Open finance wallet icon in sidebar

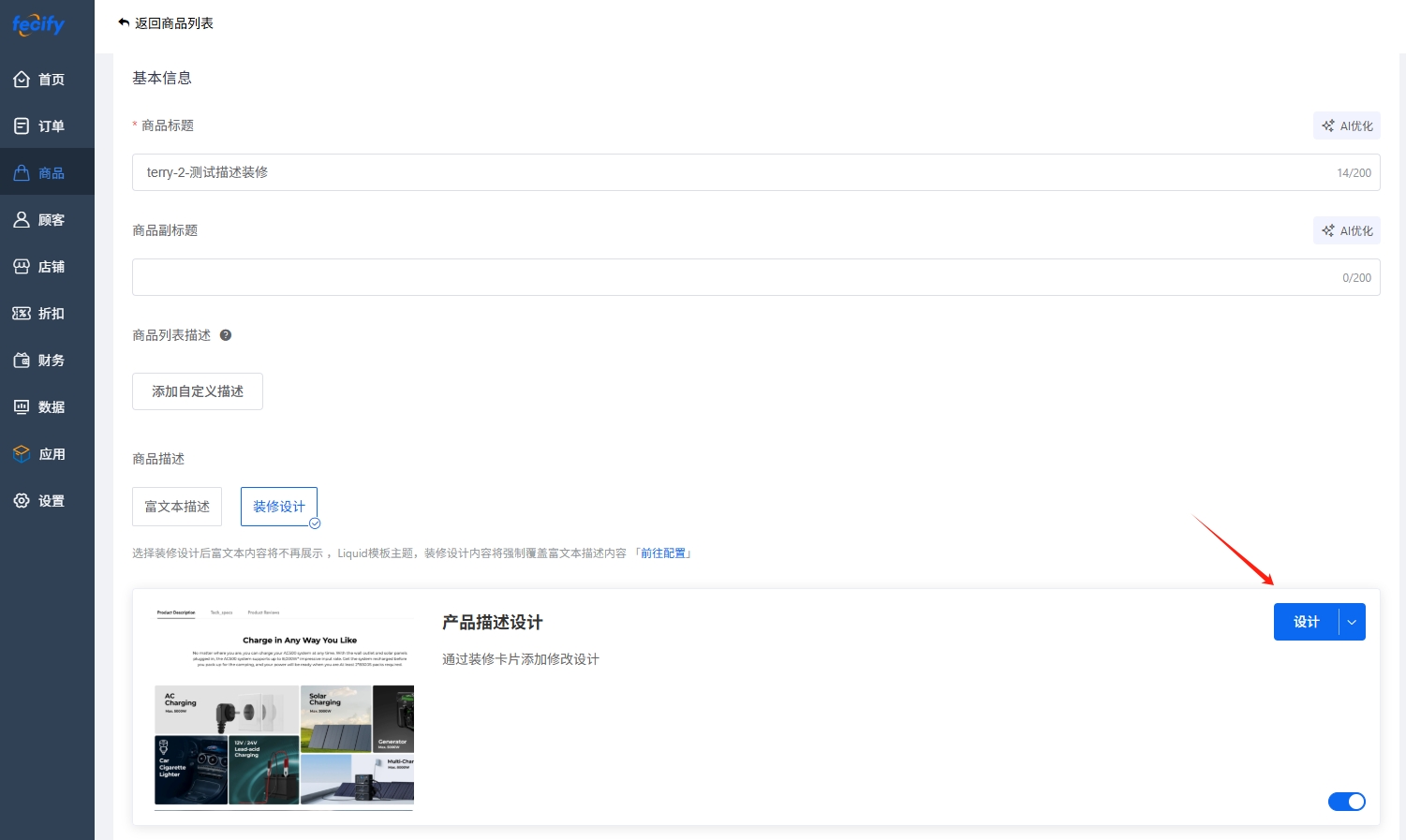[22, 361]
